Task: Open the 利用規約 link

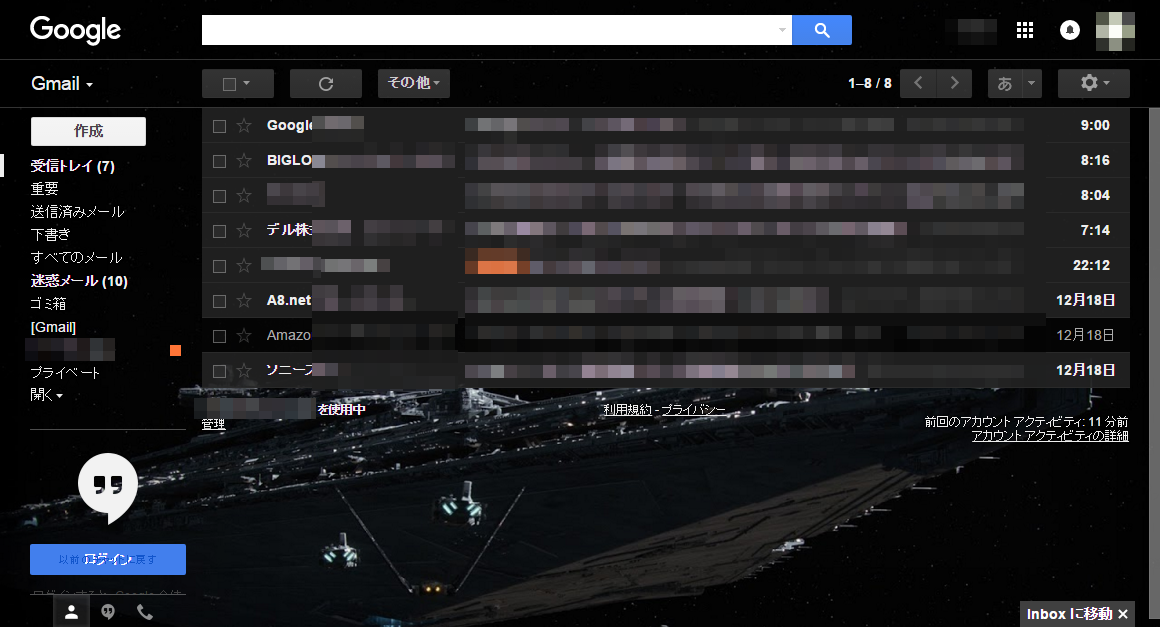Action: pos(627,410)
